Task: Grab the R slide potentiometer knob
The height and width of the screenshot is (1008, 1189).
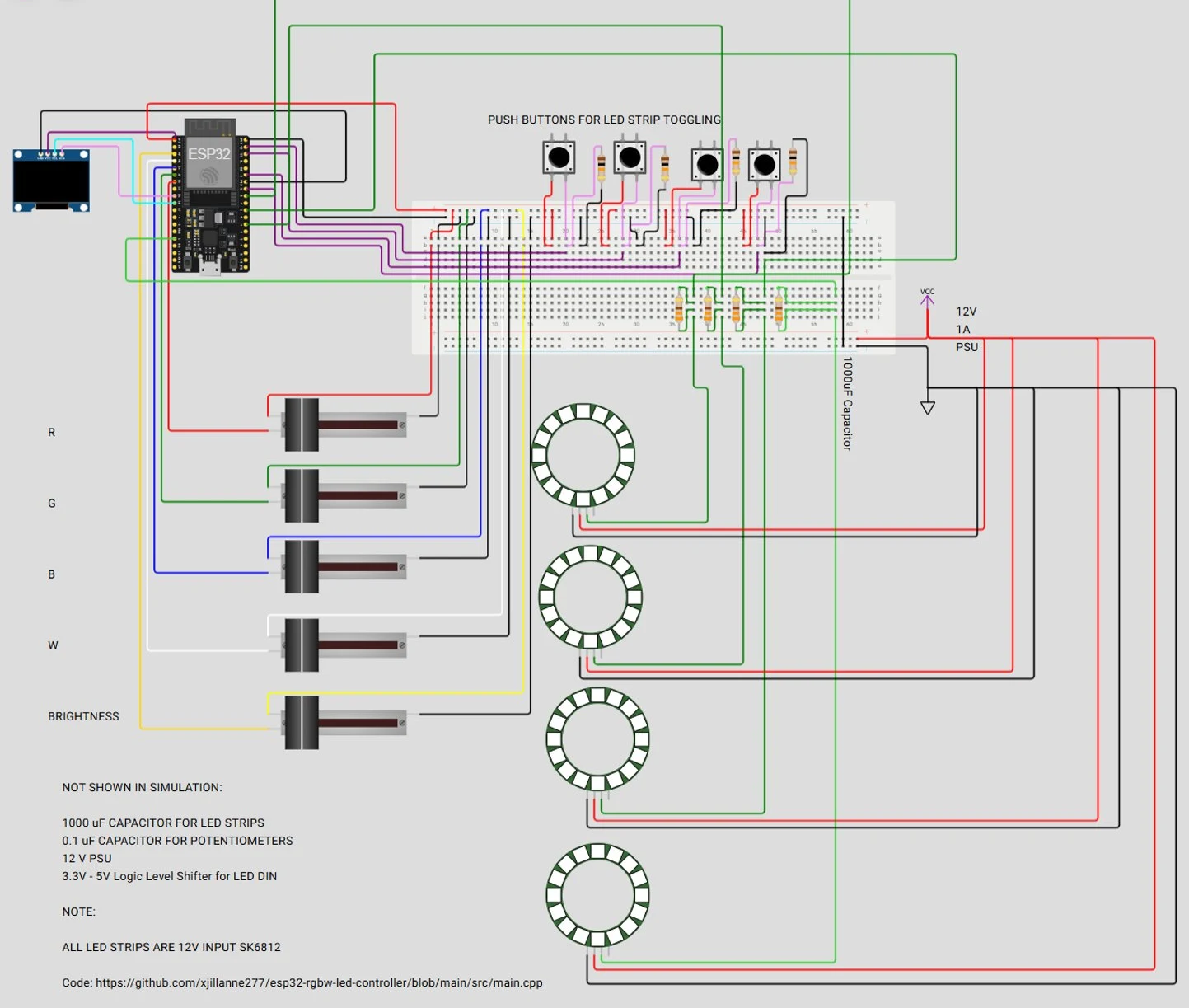Action: [301, 424]
